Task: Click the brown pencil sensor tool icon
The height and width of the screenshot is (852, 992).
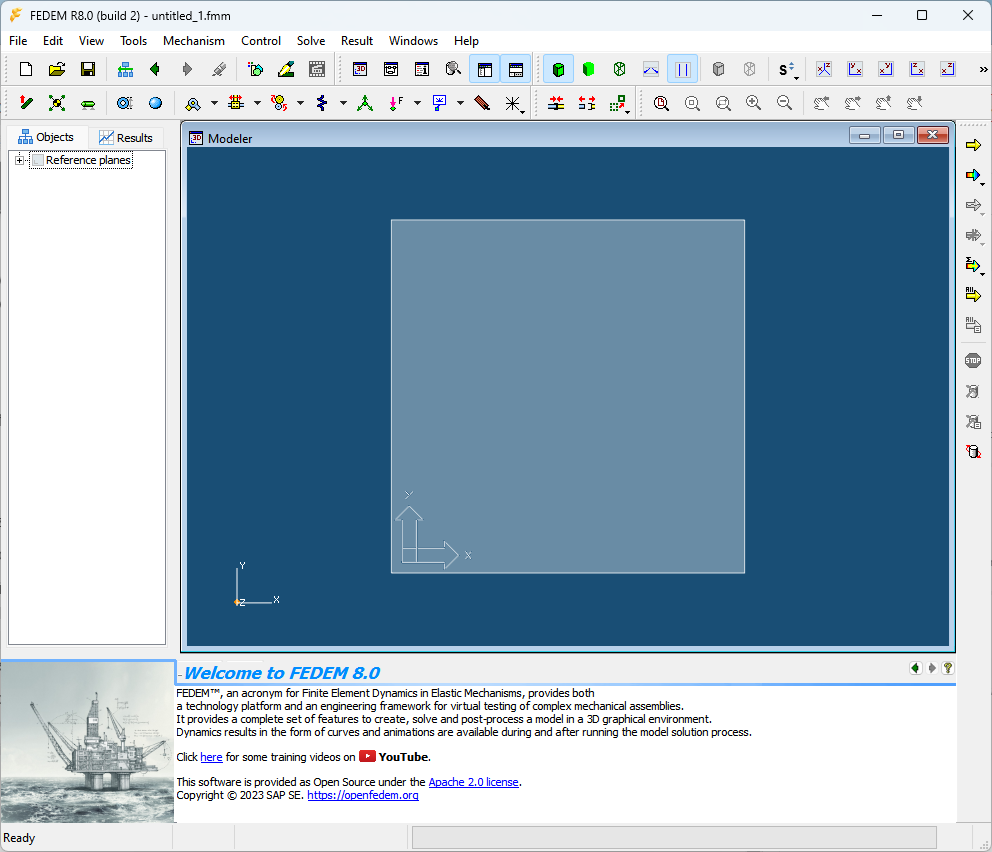Action: pyautogui.click(x=482, y=103)
